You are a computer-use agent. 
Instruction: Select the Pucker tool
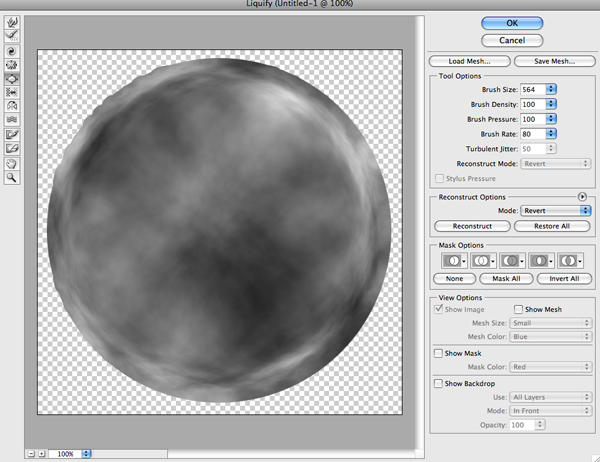[x=12, y=65]
